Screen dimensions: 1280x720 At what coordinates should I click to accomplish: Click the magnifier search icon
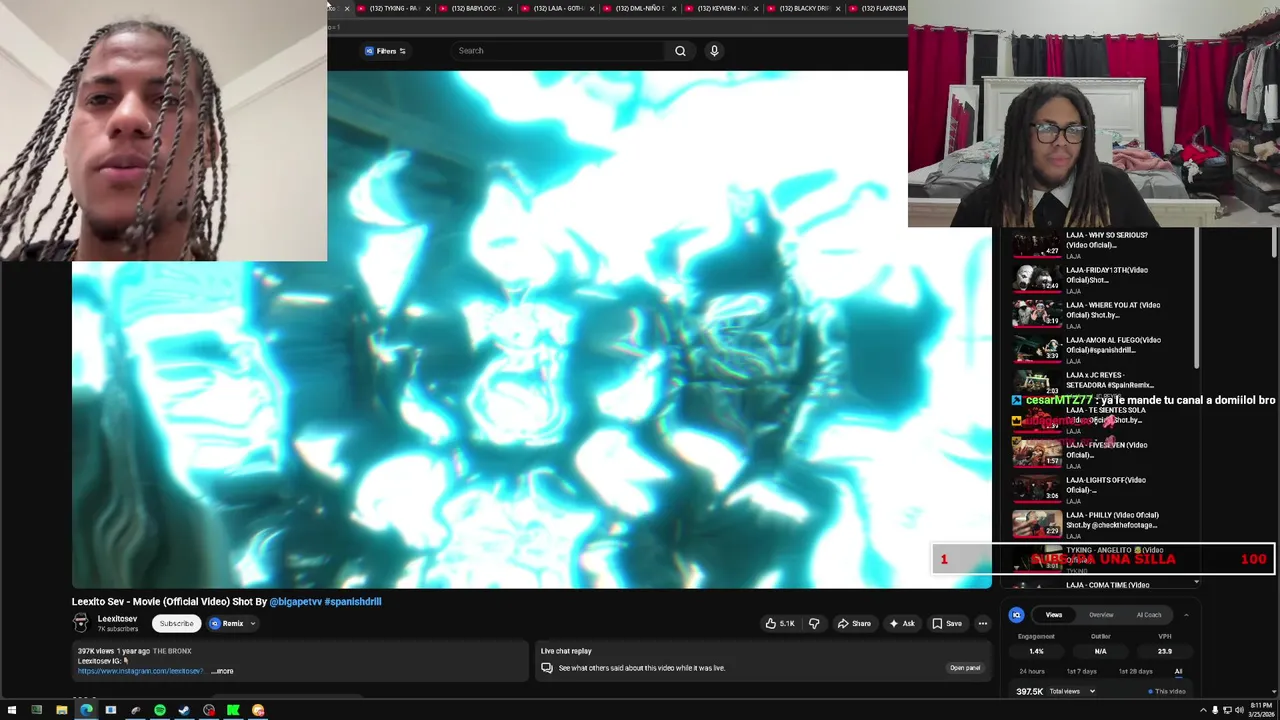680,51
